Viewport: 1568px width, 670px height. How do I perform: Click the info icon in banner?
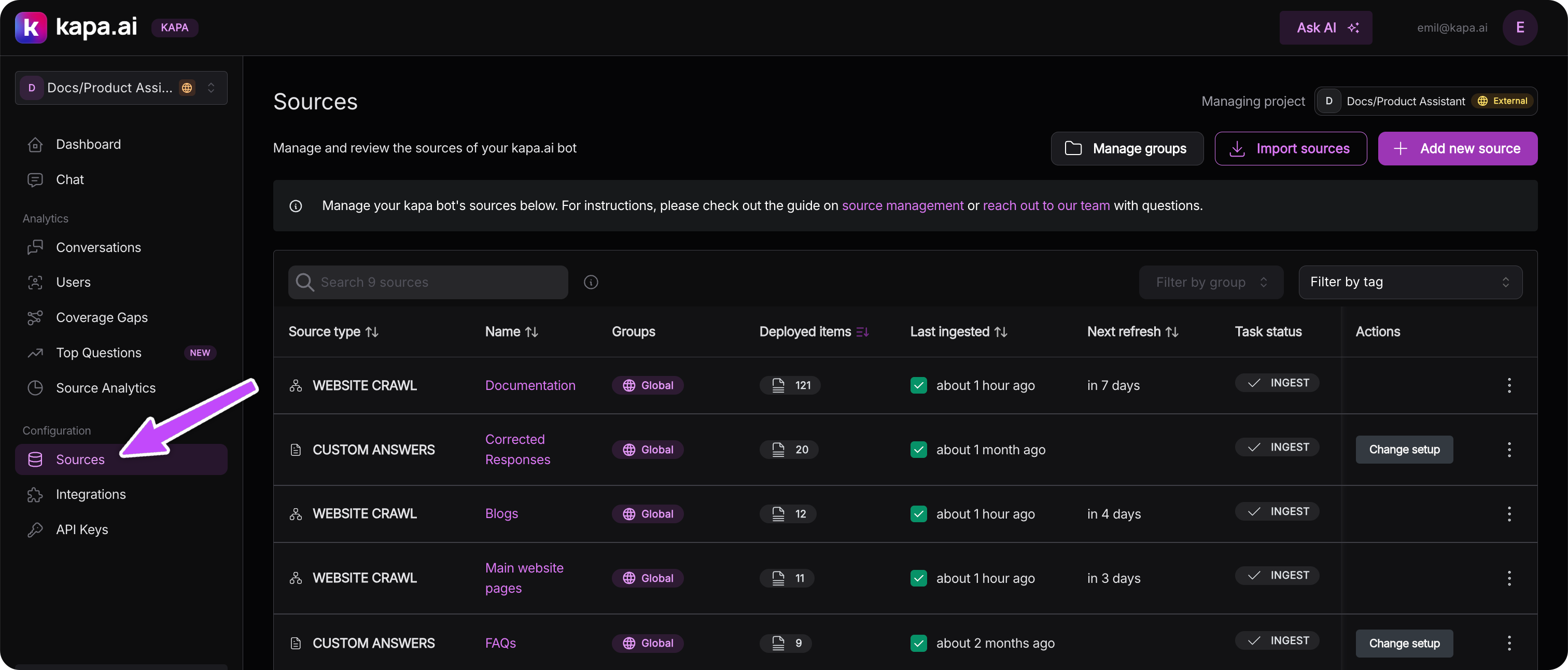pos(296,206)
